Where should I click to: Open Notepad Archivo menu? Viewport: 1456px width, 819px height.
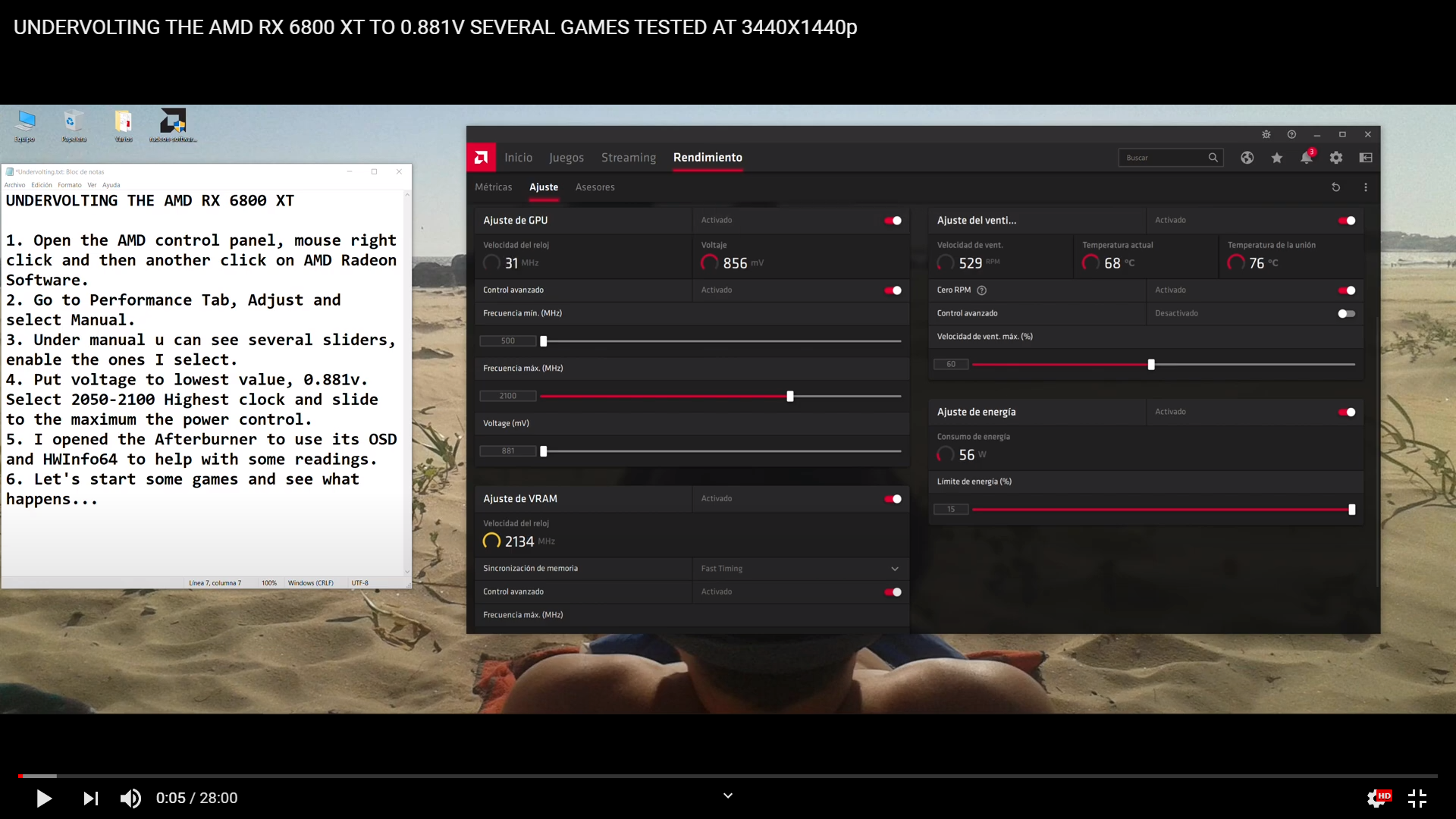pyautogui.click(x=14, y=185)
